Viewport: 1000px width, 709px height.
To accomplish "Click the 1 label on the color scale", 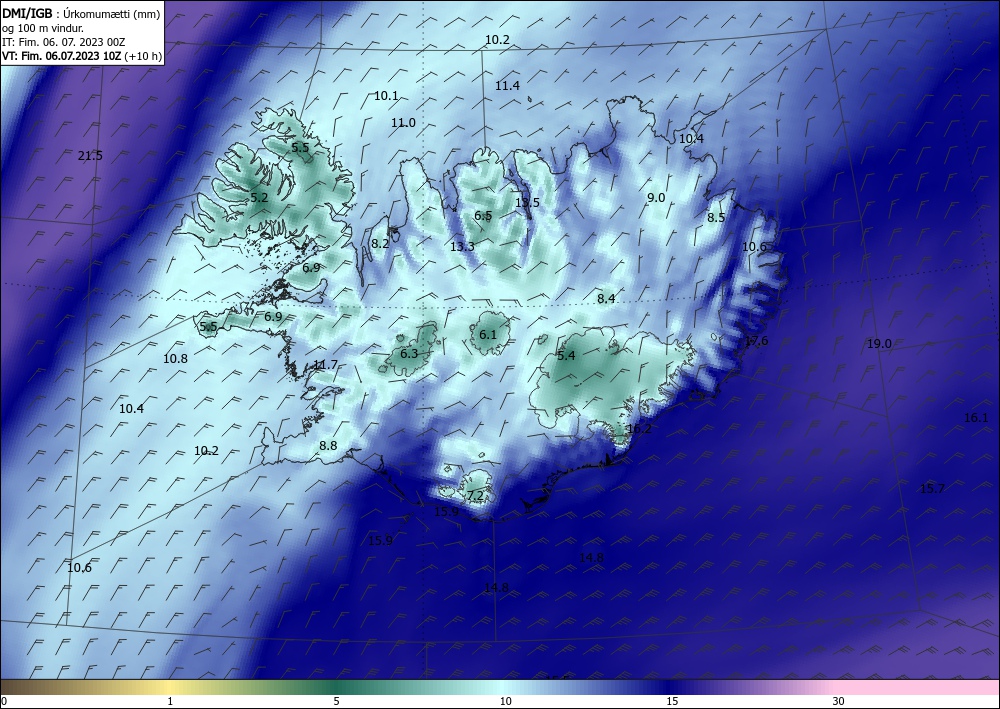I will point(170,701).
